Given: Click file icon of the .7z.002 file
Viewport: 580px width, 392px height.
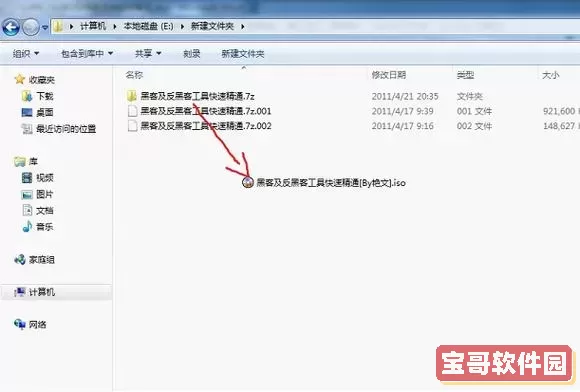Looking at the screenshot, I should click(132, 126).
